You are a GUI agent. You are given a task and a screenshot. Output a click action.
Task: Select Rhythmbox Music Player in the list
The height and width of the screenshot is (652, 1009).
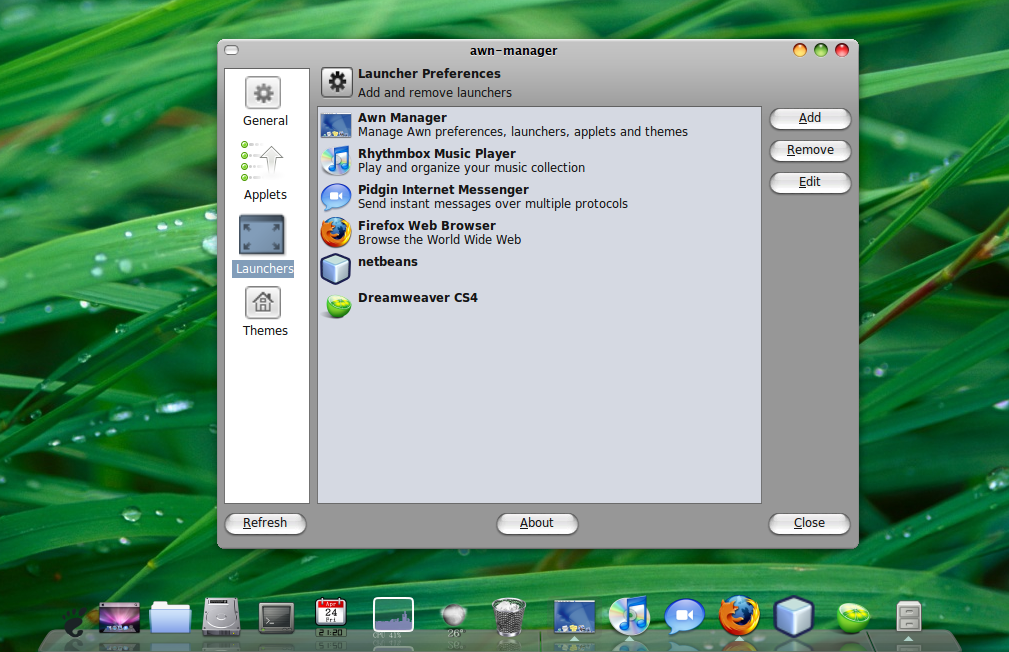click(x=539, y=161)
